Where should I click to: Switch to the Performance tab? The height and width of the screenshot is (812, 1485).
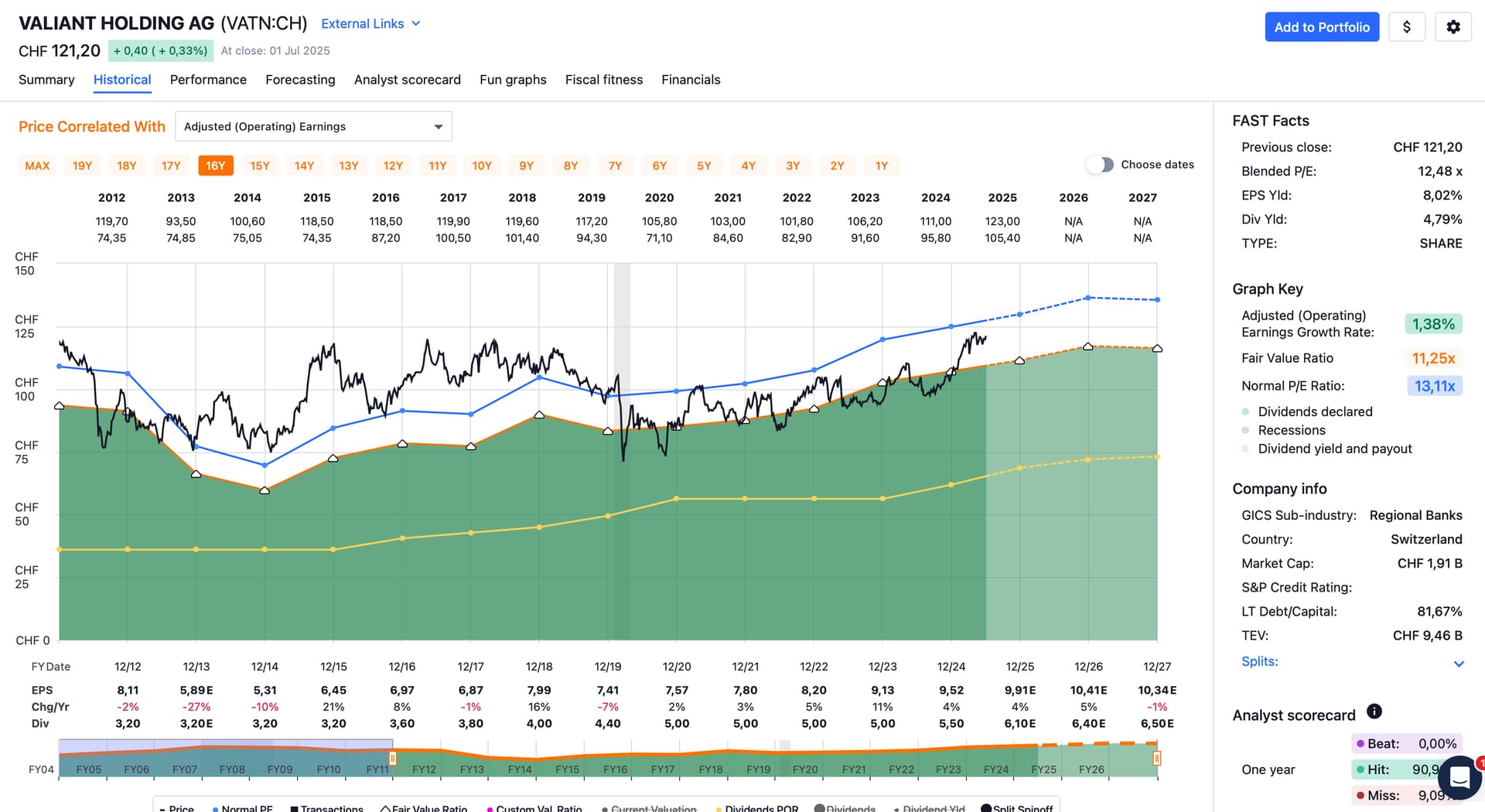point(208,80)
